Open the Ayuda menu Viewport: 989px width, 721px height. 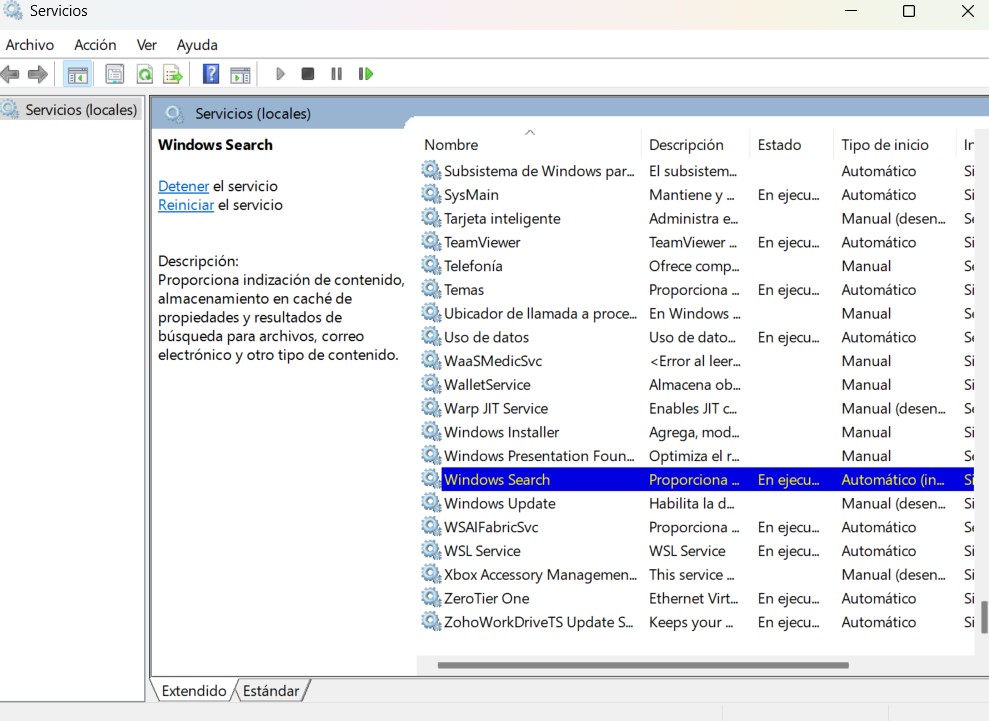click(197, 45)
